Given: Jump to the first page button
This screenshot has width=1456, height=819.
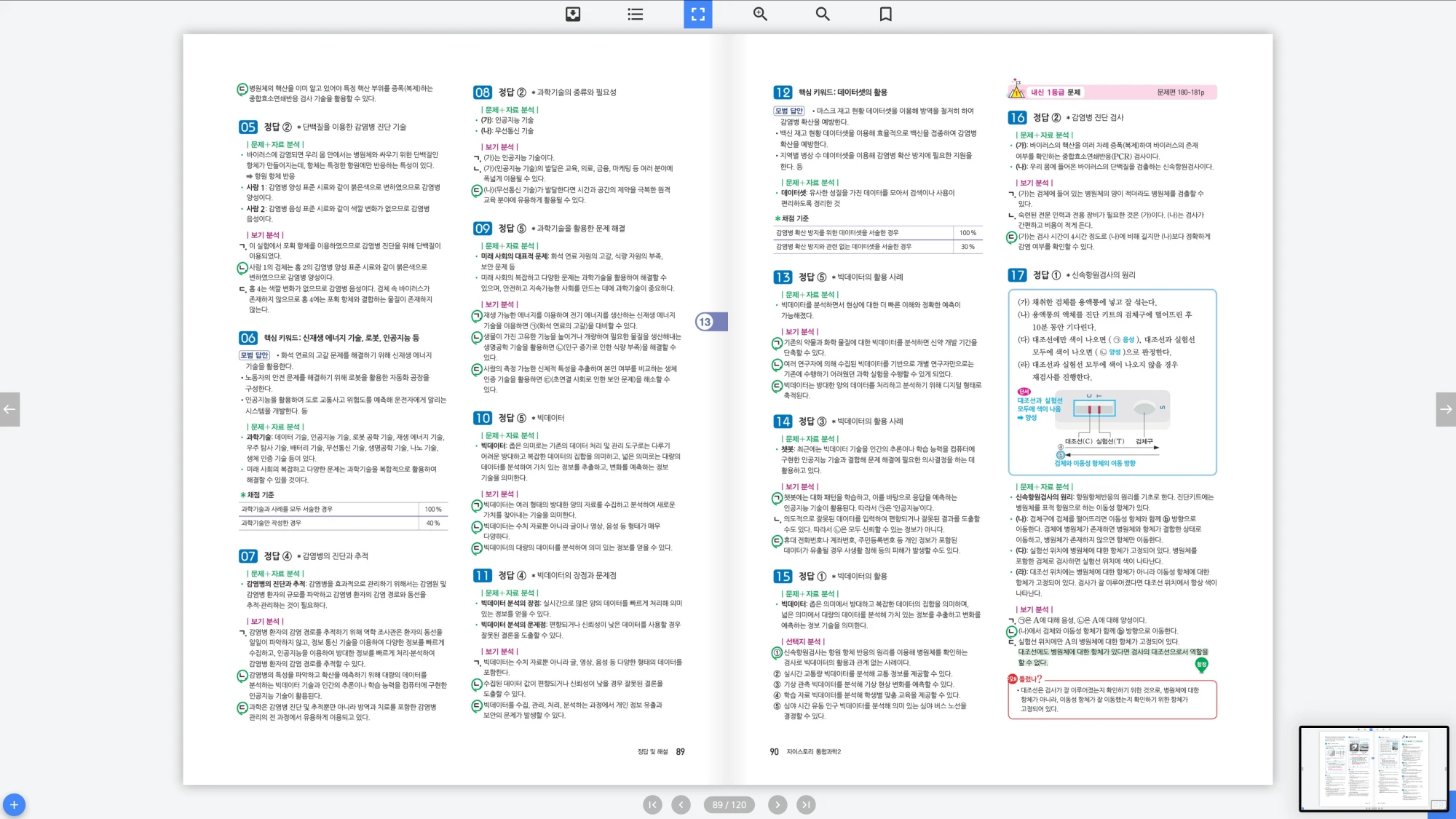Looking at the screenshot, I should click(x=652, y=804).
